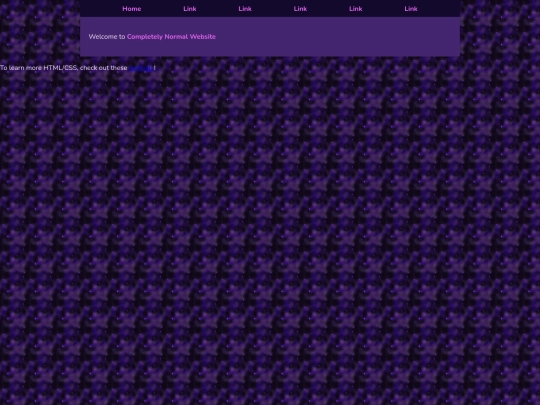Image resolution: width=540 pixels, height=405 pixels.
Task: Click the last Link in the navbar
Action: pos(411,9)
